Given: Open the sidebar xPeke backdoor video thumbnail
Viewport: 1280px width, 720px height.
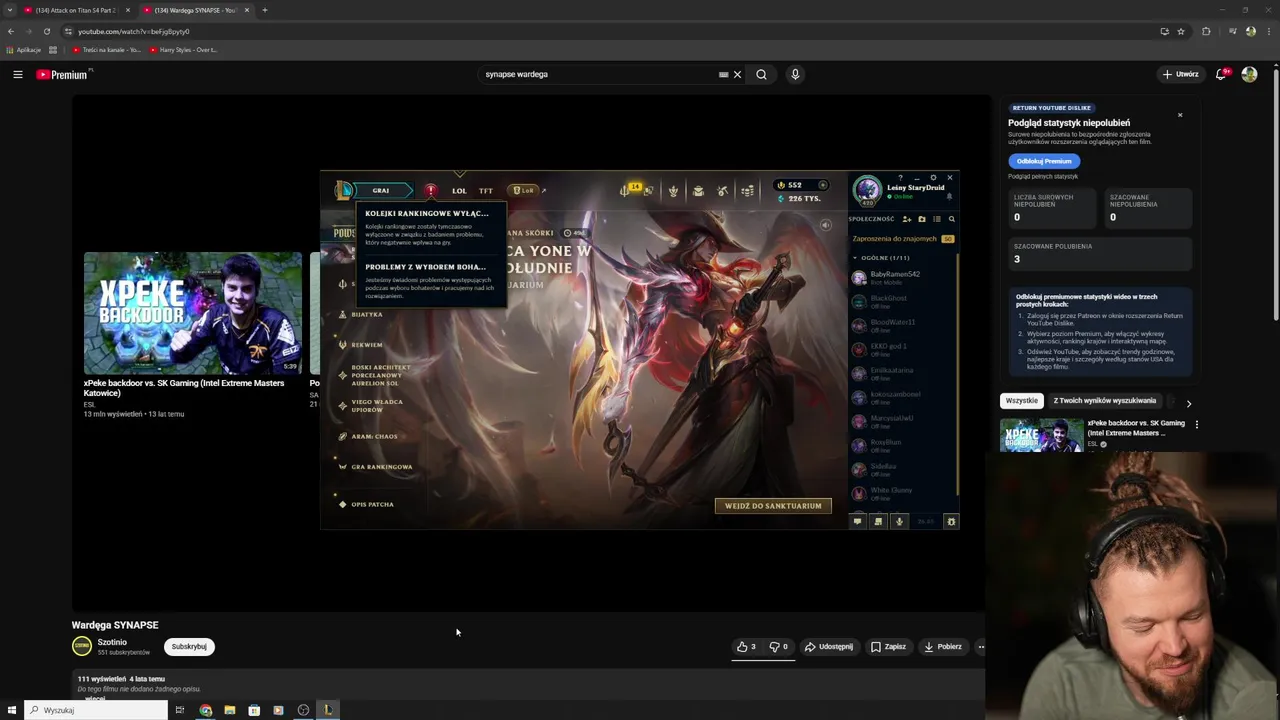Looking at the screenshot, I should pyautogui.click(x=1041, y=434).
